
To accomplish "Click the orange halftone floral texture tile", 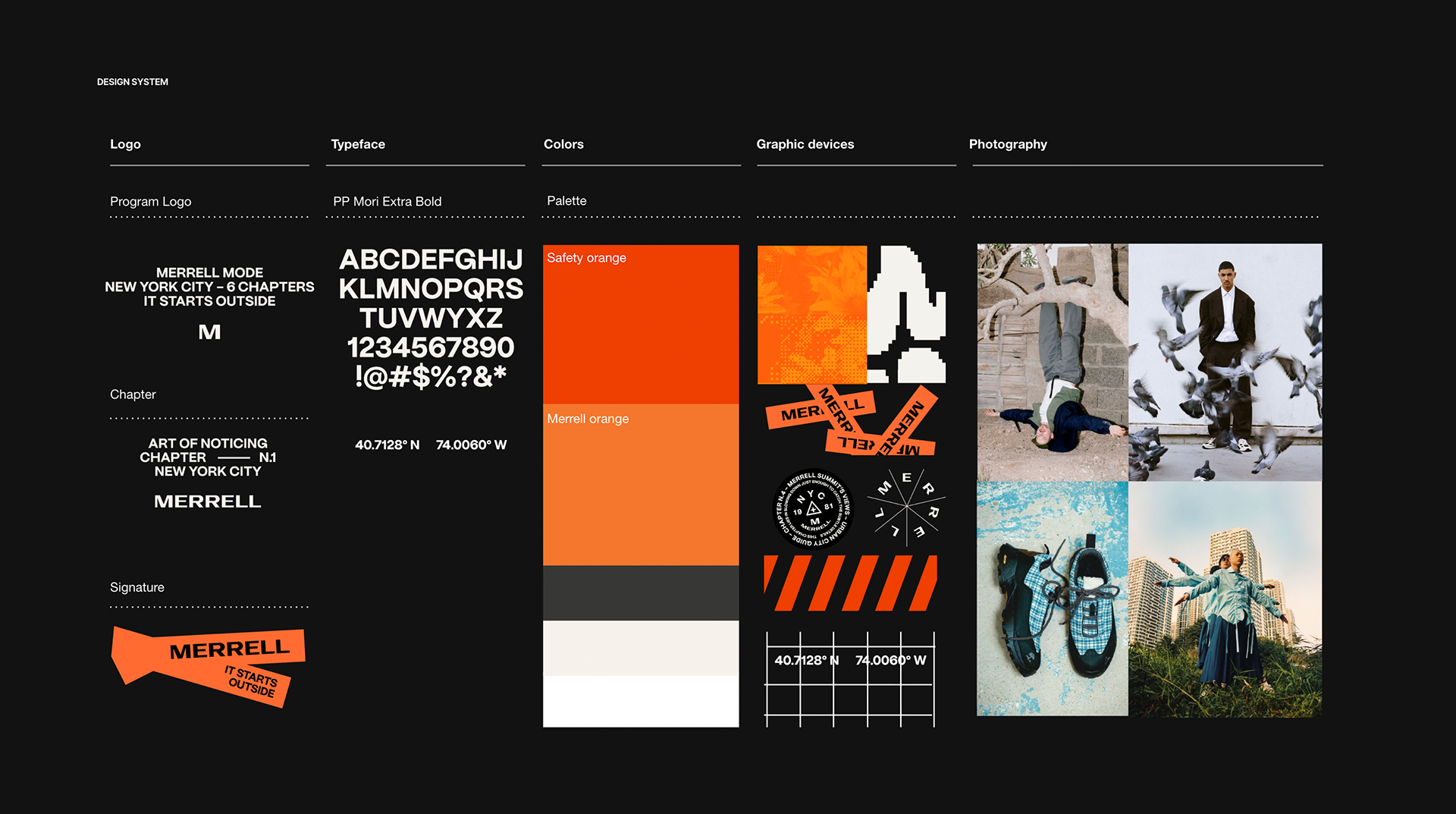I will pos(812,314).
